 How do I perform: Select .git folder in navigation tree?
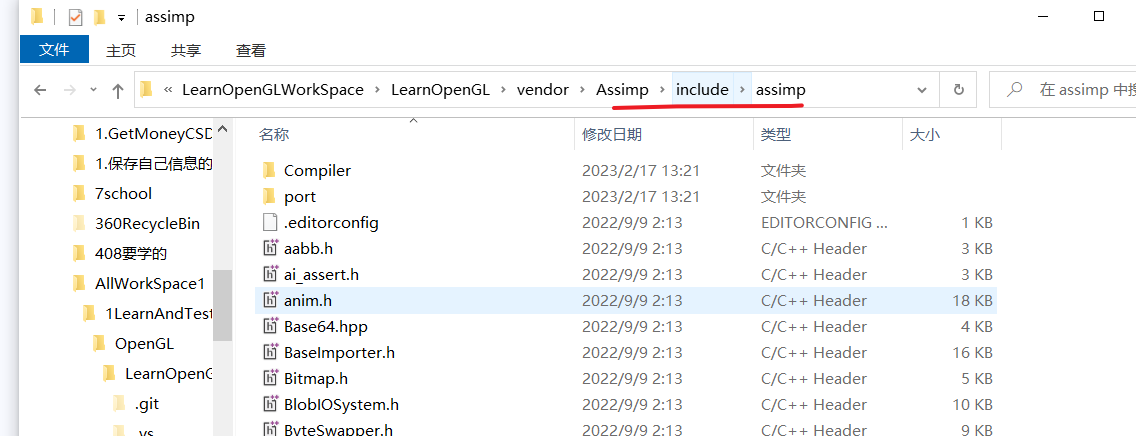[x=146, y=403]
